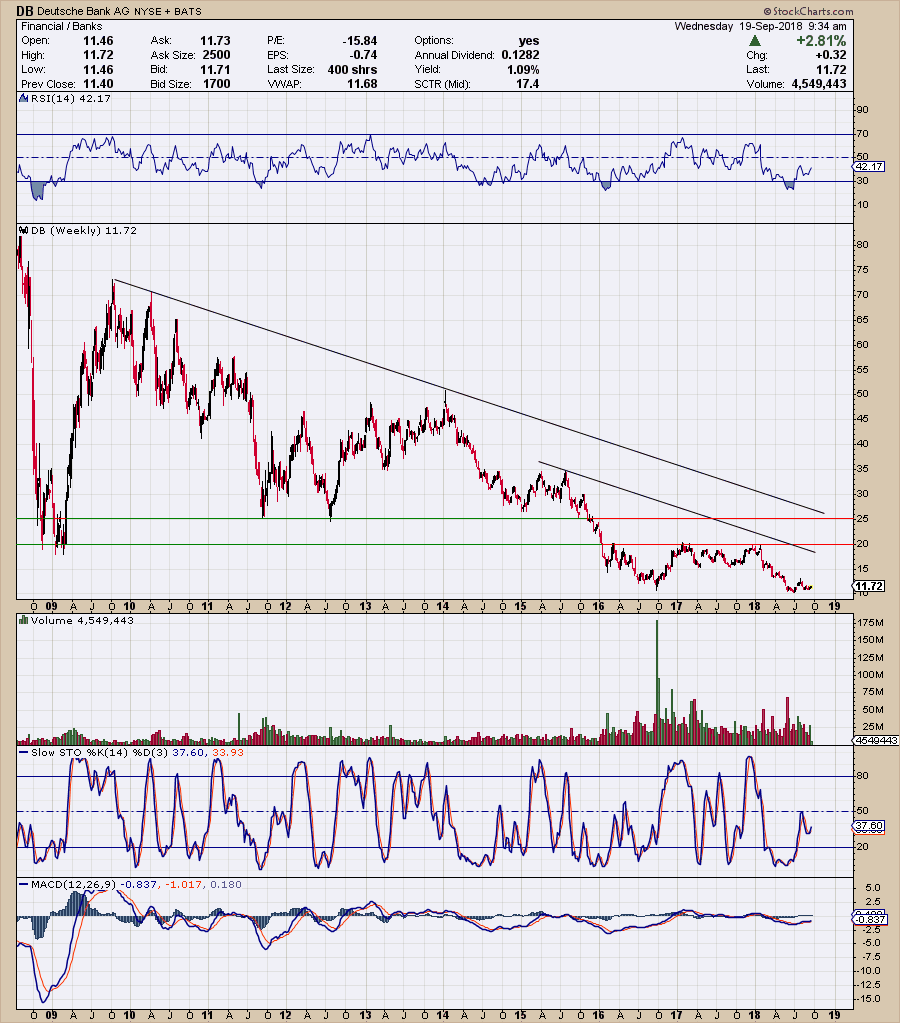Click the +2.81% percent change
Image resolution: width=900 pixels, height=1023 pixels.
coord(821,40)
